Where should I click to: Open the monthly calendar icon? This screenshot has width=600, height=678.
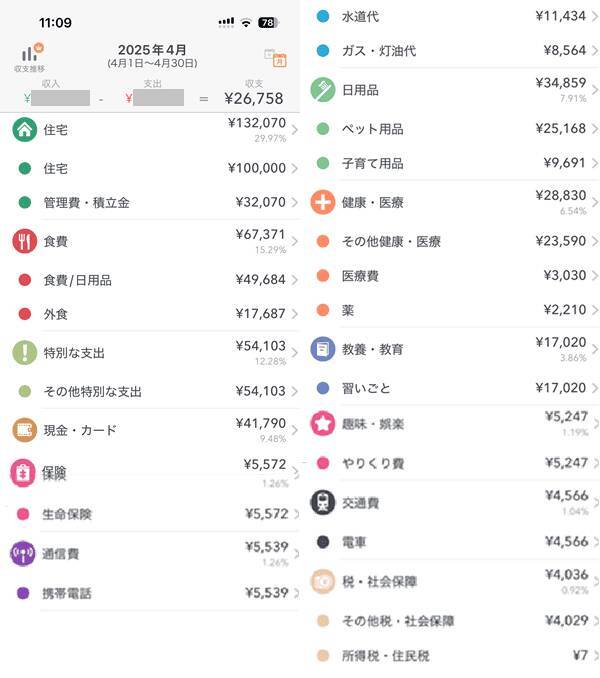(x=274, y=58)
